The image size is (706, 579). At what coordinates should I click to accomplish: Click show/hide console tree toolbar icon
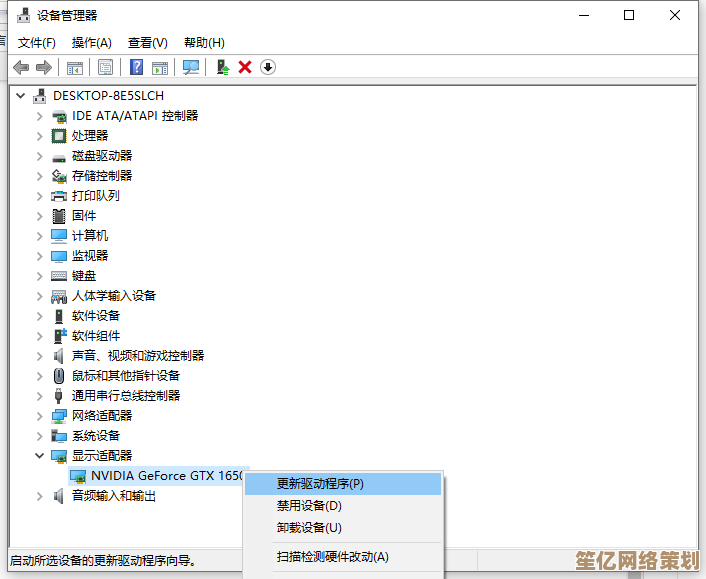pyautogui.click(x=74, y=67)
